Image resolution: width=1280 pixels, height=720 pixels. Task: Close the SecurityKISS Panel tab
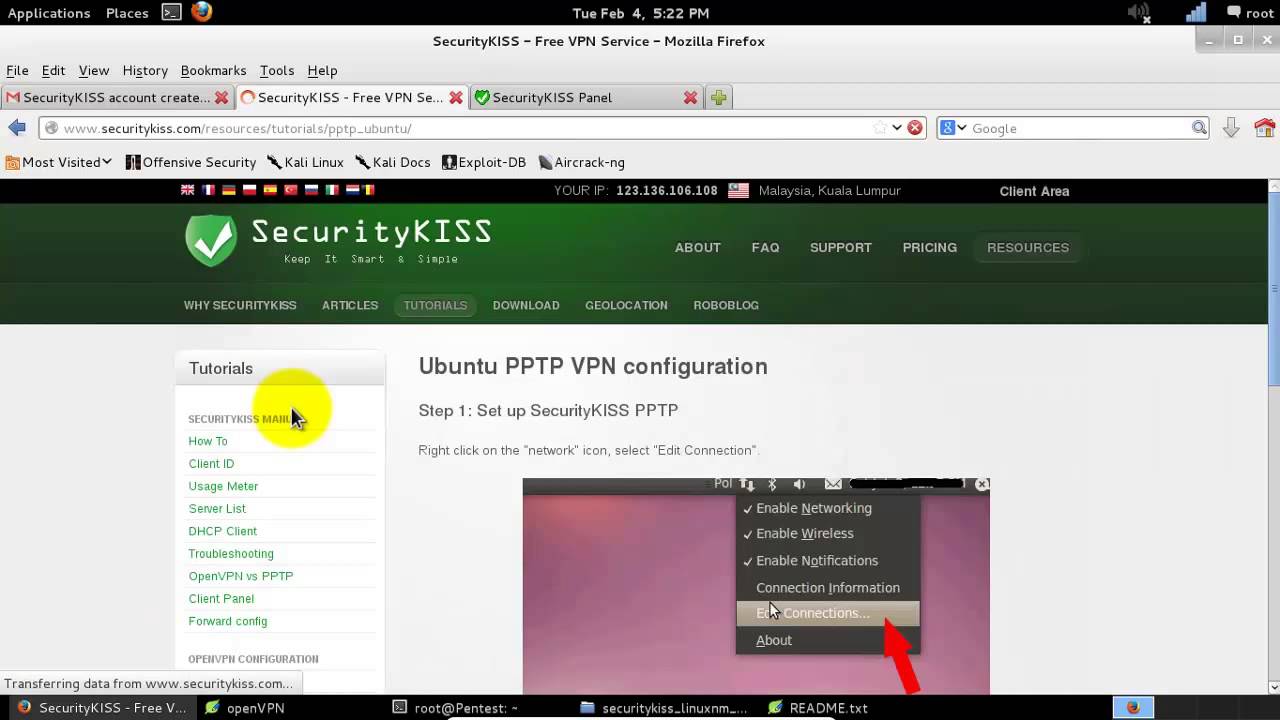(690, 97)
